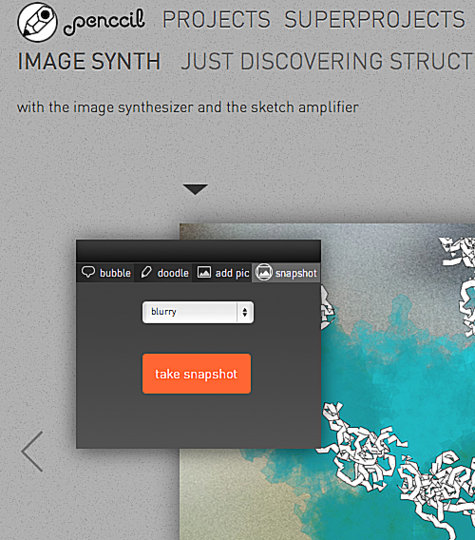Click the penccil wordmark text
475x540 pixels.
click(104, 22)
